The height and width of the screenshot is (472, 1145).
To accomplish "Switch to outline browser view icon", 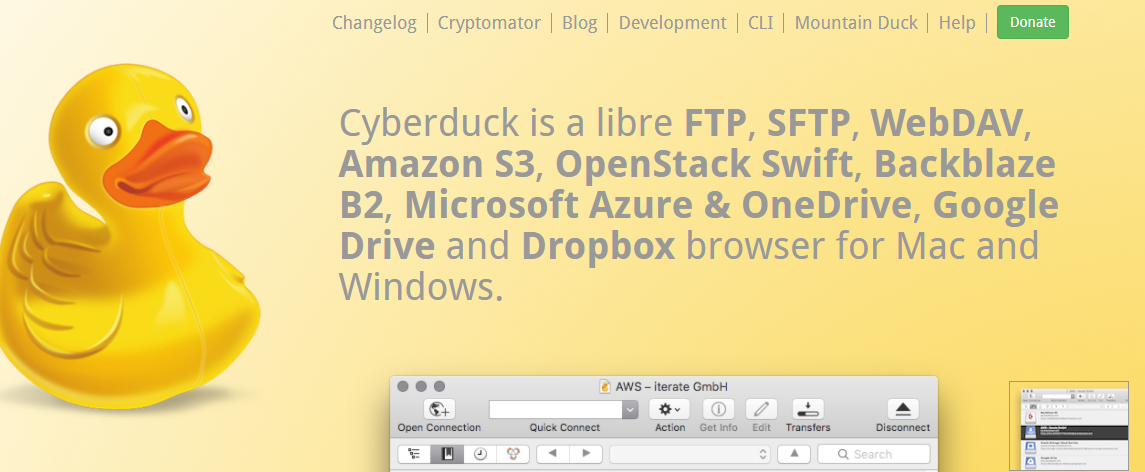I will coord(414,454).
